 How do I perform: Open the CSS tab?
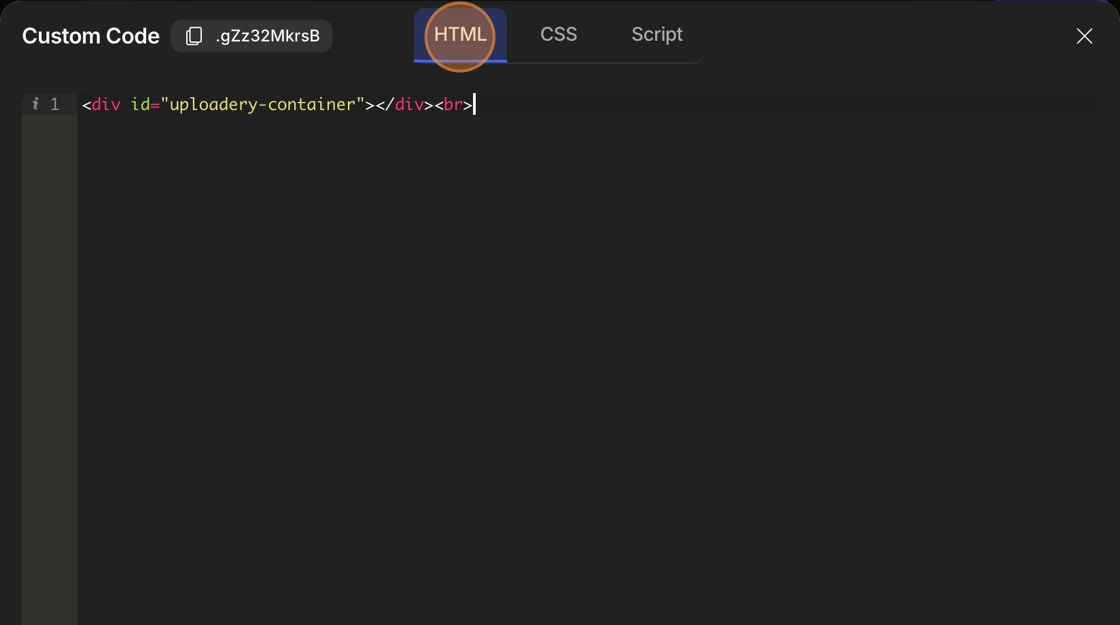click(x=558, y=35)
